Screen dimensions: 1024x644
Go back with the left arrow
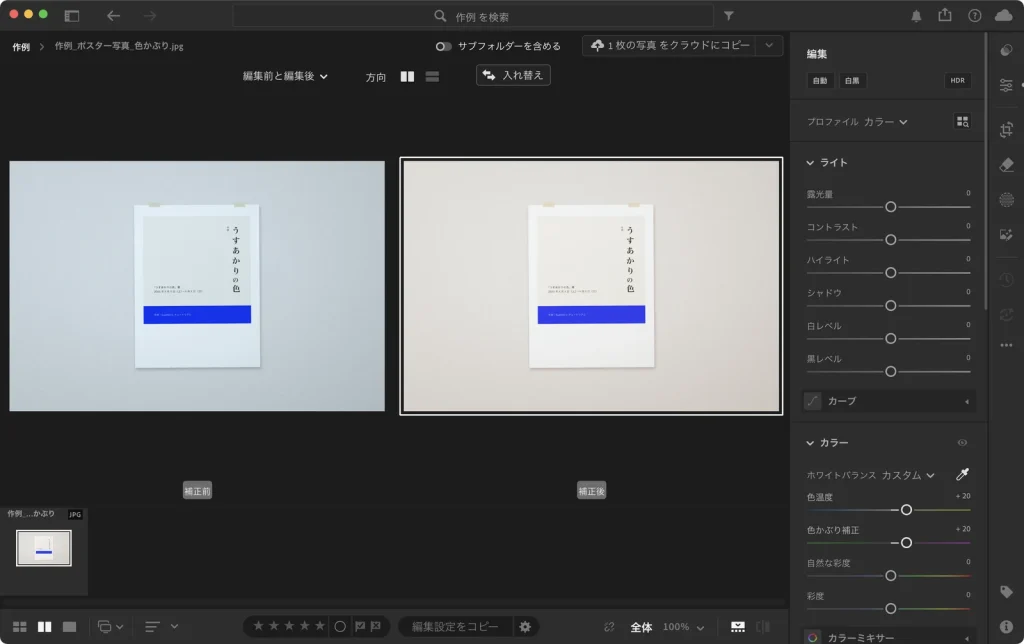[x=114, y=16]
